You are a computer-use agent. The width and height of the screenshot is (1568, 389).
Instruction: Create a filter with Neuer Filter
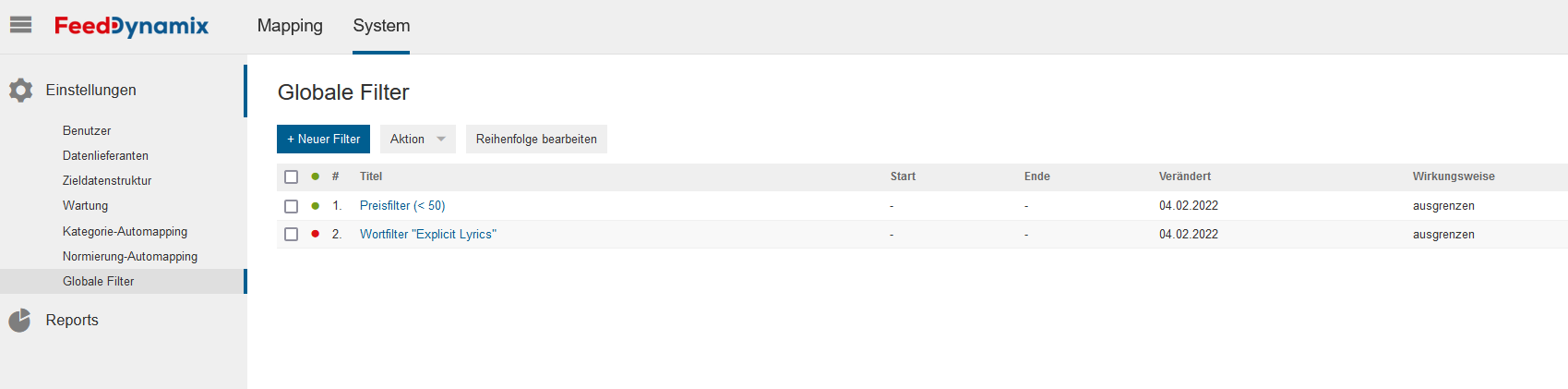323,139
